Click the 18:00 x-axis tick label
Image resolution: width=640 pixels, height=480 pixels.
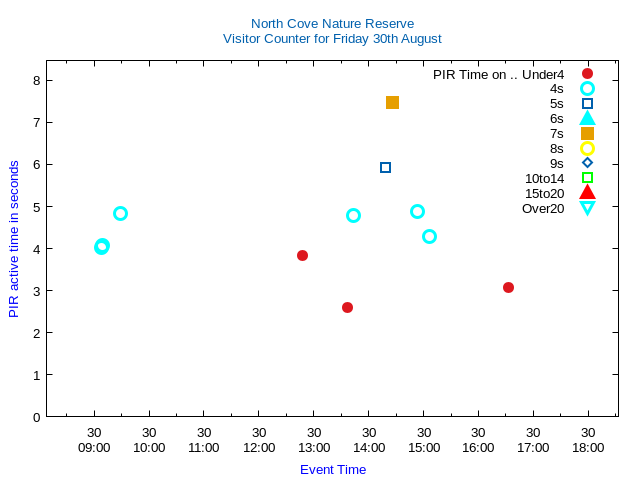pyautogui.click(x=588, y=447)
